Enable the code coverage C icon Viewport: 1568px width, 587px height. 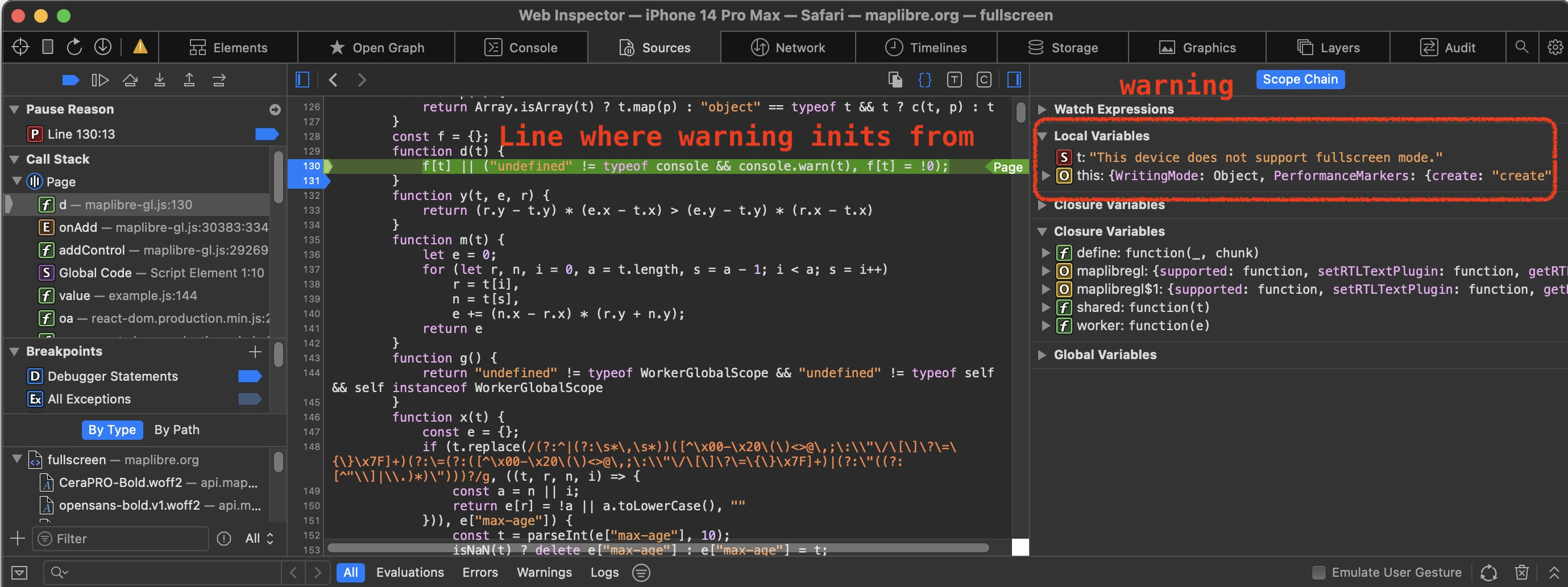984,79
